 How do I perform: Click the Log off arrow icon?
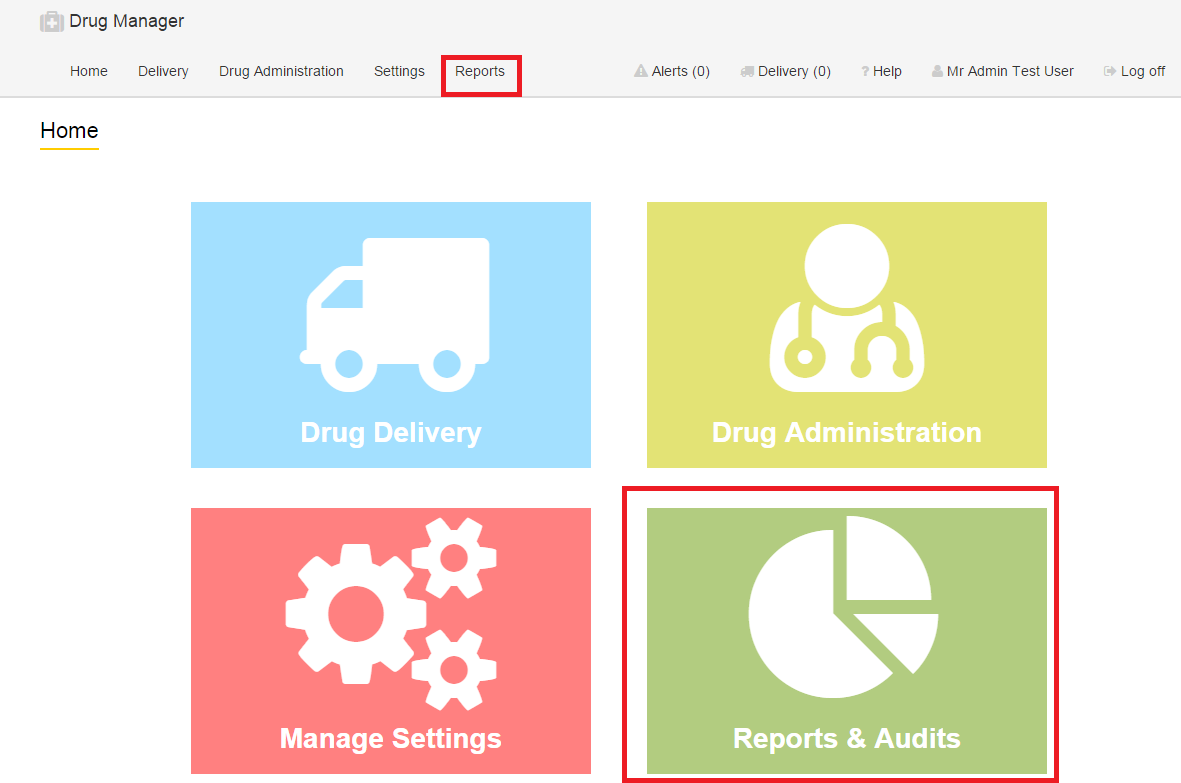1110,71
